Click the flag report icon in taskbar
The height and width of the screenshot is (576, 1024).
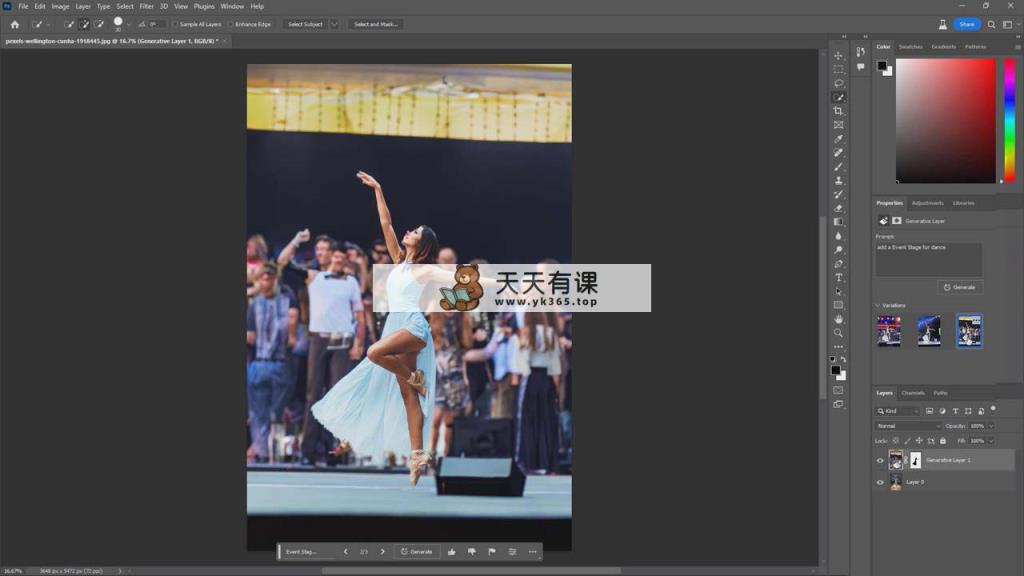pyautogui.click(x=492, y=552)
